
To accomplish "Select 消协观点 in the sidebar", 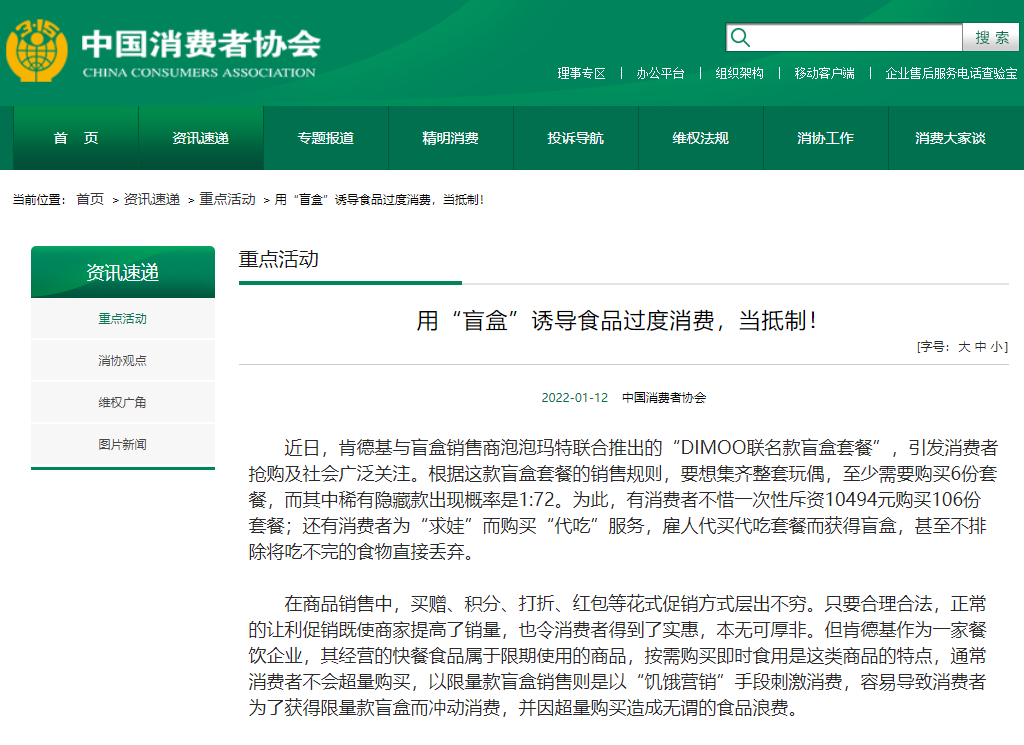I will (x=123, y=360).
